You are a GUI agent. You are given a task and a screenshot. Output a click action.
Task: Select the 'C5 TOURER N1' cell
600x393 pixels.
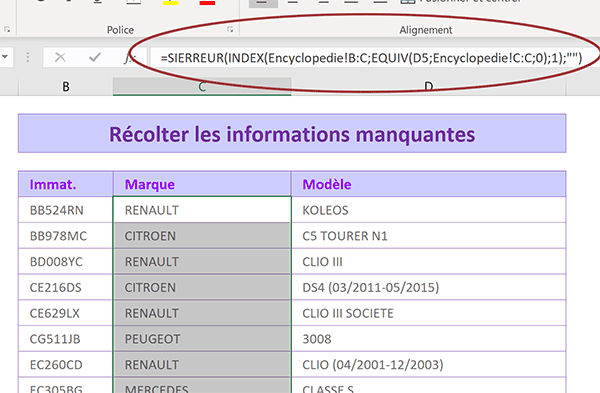pyautogui.click(x=429, y=236)
